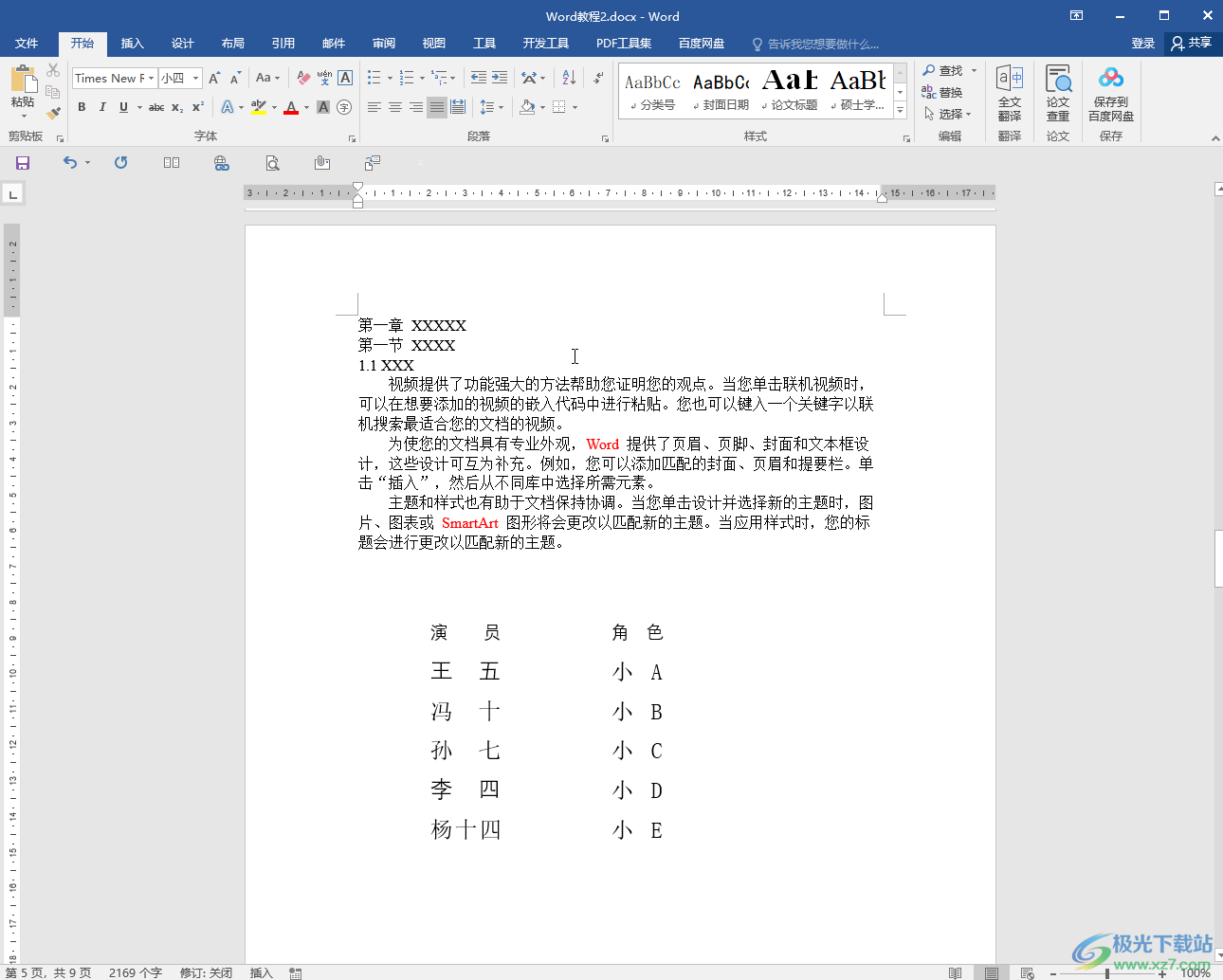Screen dimensions: 1223x980
Task: Clear all formatting with the eraser icon
Action: (x=303, y=78)
